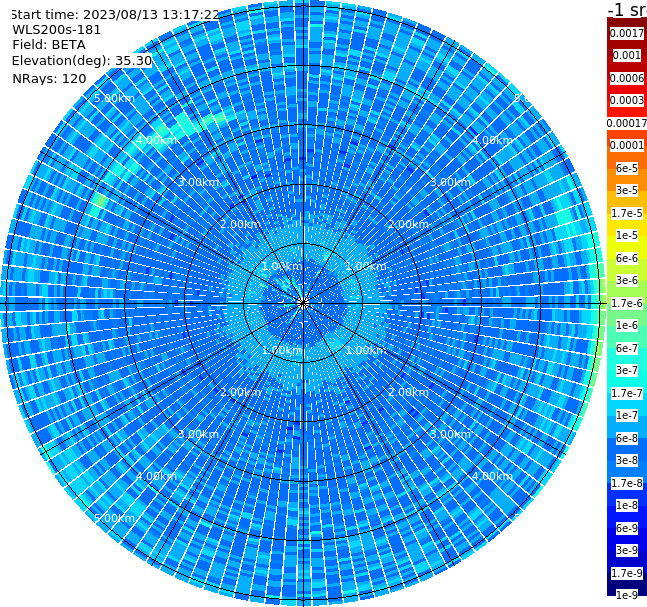Screen dimensions: 647x607
Task: Select the 3e-9 colorbar label
Action: [627, 550]
